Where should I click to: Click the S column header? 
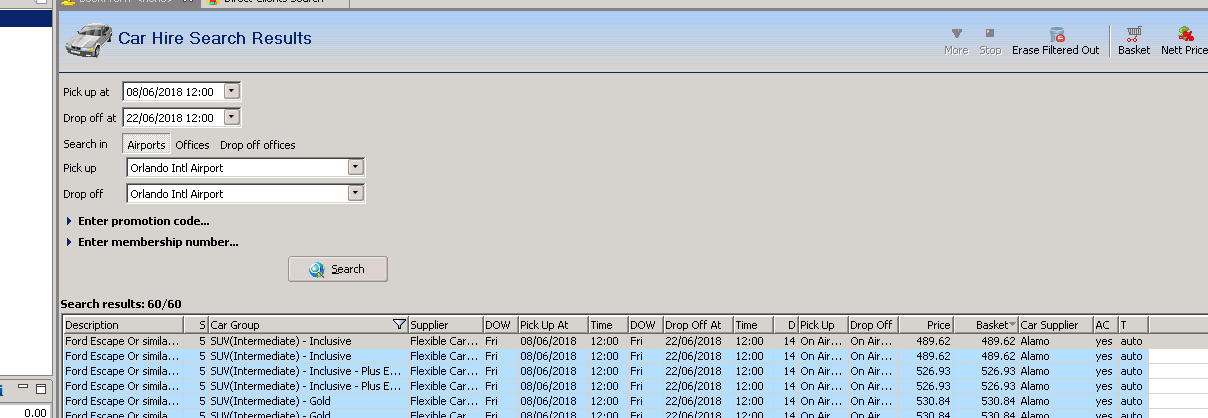[196, 325]
